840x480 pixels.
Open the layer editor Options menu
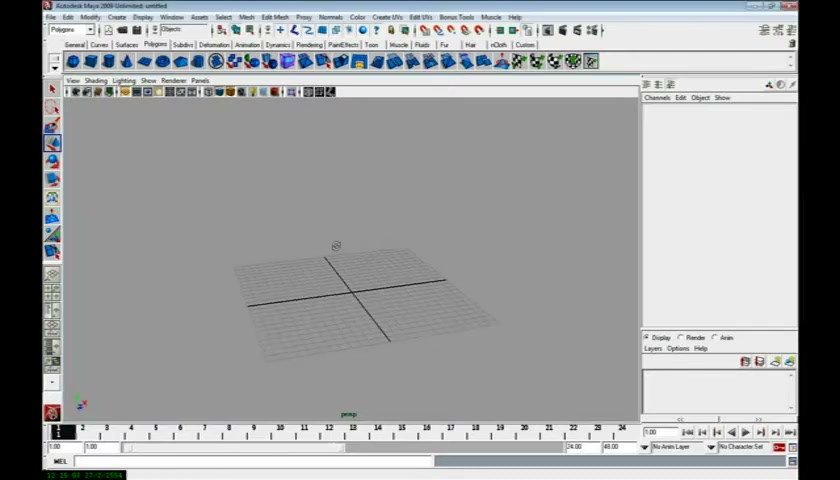point(678,349)
